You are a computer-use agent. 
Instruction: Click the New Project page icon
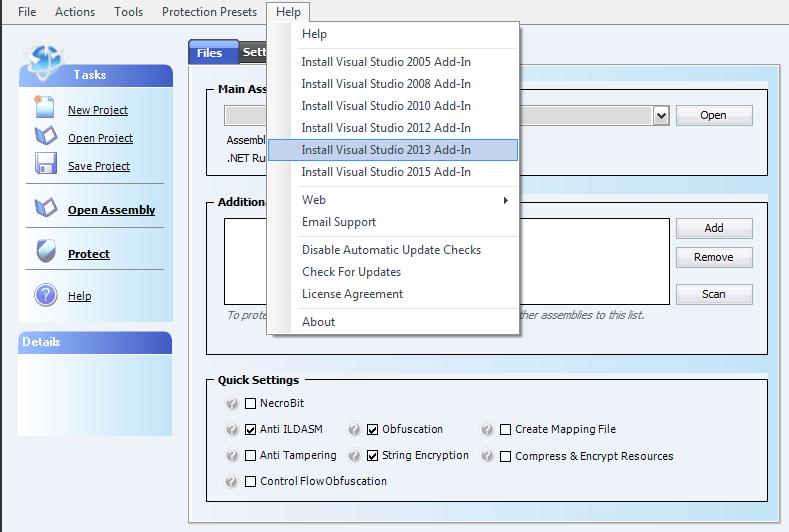pyautogui.click(x=45, y=108)
